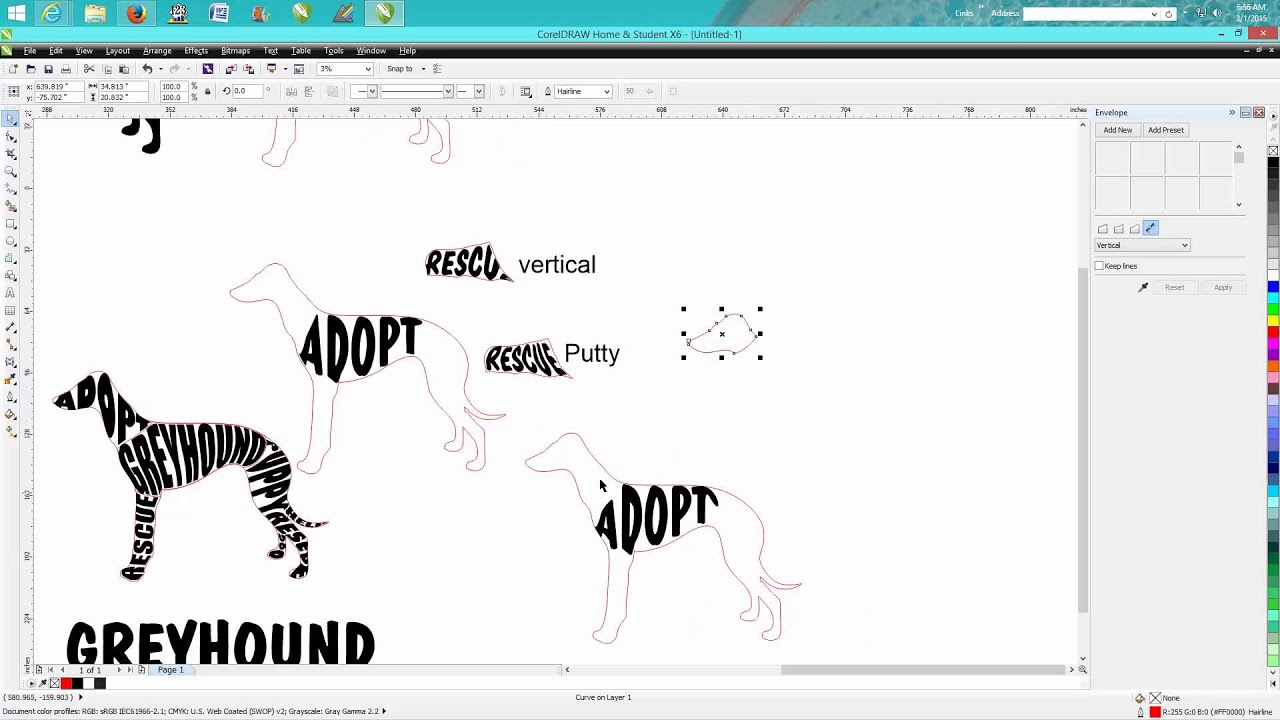Click the Open file icon

pos(30,69)
